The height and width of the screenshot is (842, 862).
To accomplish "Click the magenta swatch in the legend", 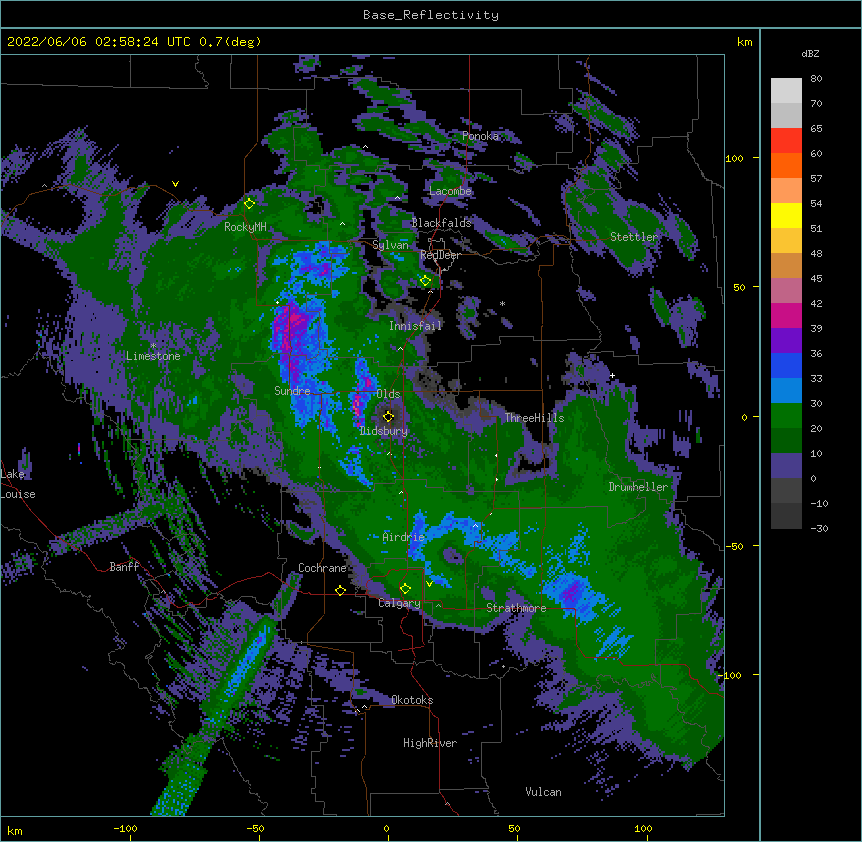I will (x=786, y=315).
